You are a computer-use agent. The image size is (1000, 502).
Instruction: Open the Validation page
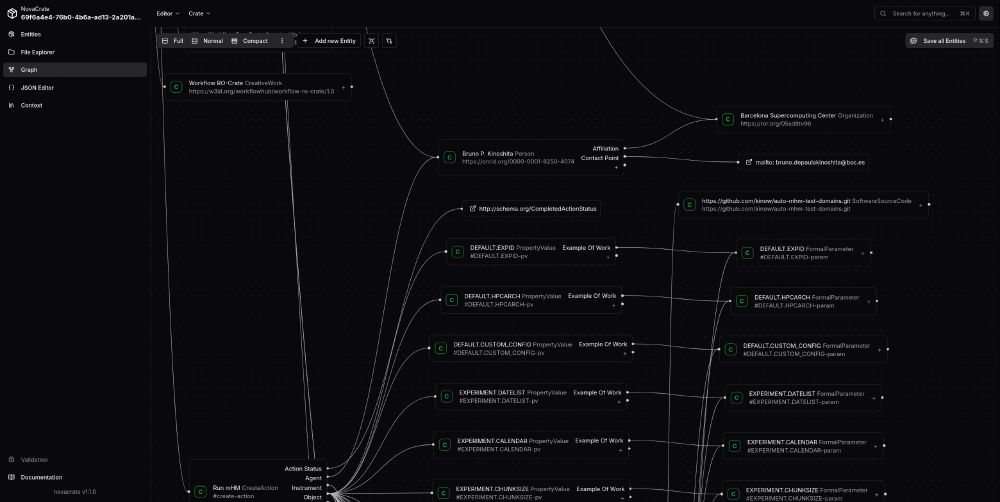pyautogui.click(x=75, y=459)
